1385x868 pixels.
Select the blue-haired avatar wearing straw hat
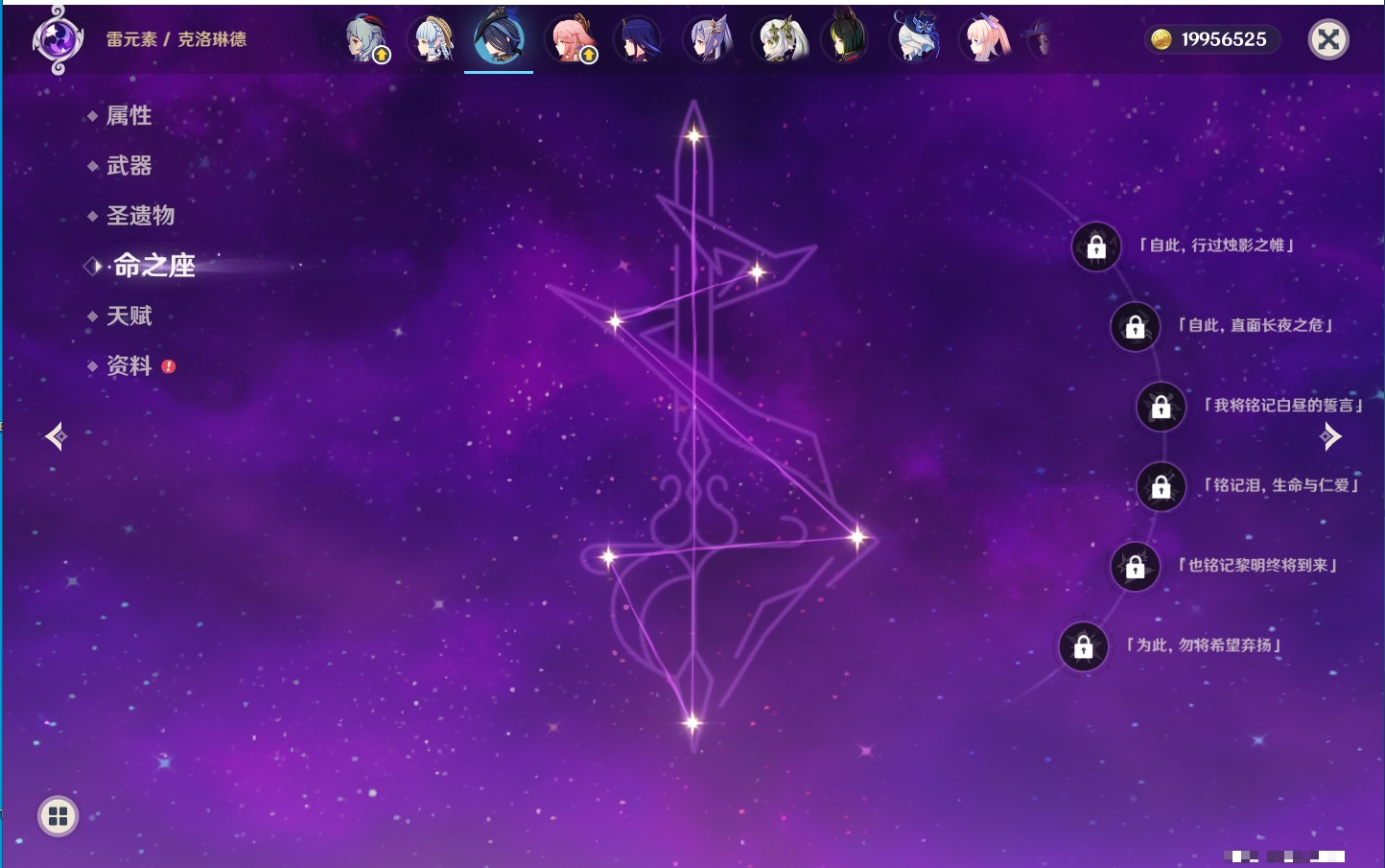tap(434, 39)
